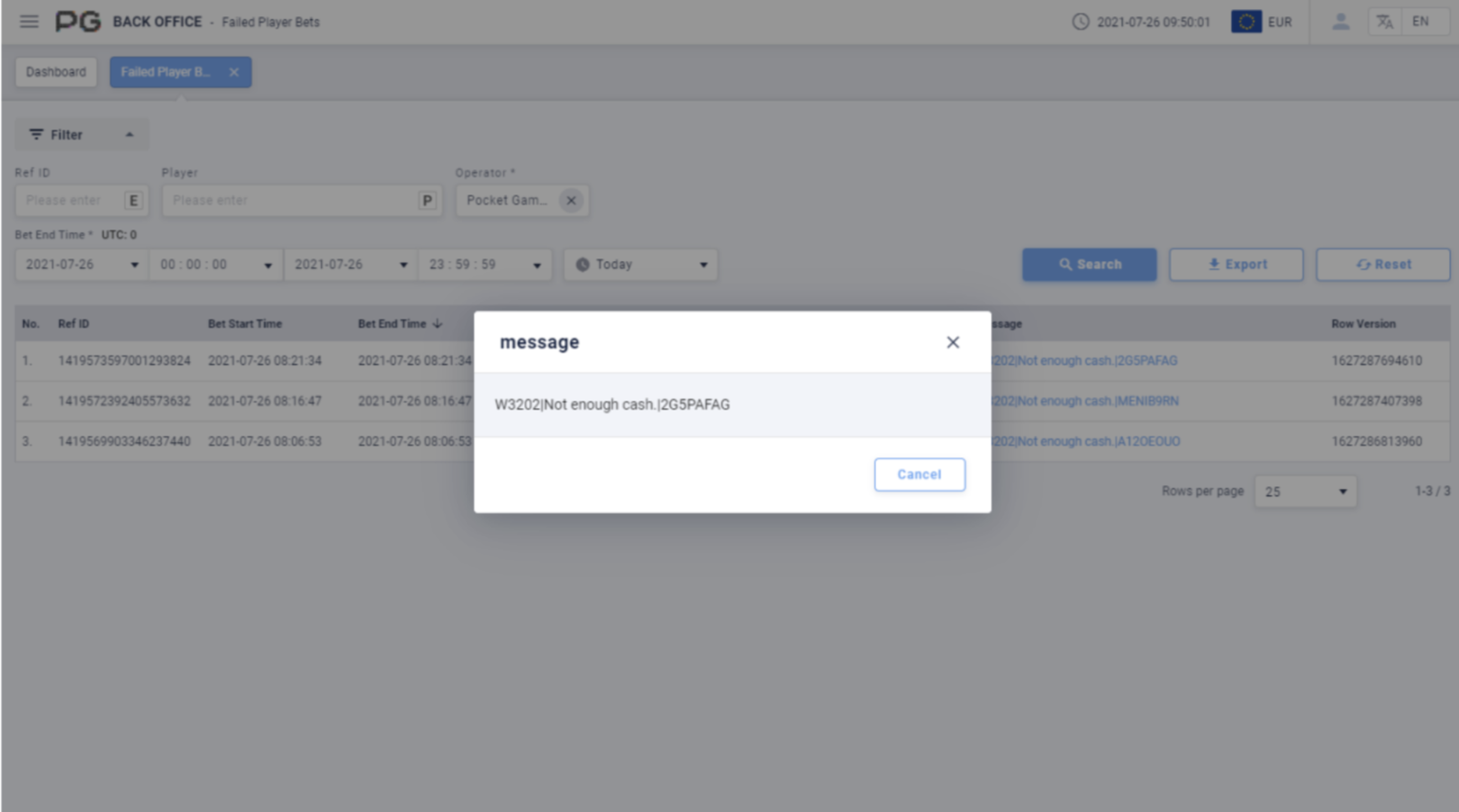Click the EUR currency flag icon
The width and height of the screenshot is (1459, 812).
[1246, 22]
